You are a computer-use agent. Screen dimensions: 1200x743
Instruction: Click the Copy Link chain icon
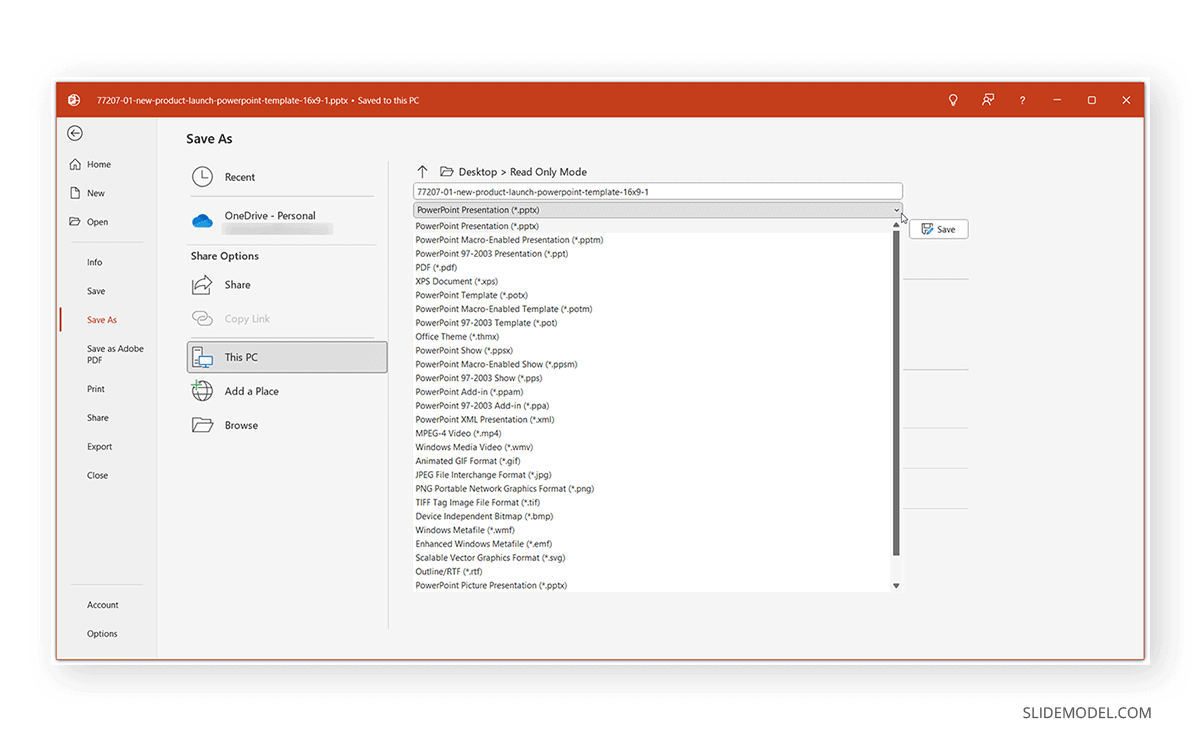pos(202,319)
